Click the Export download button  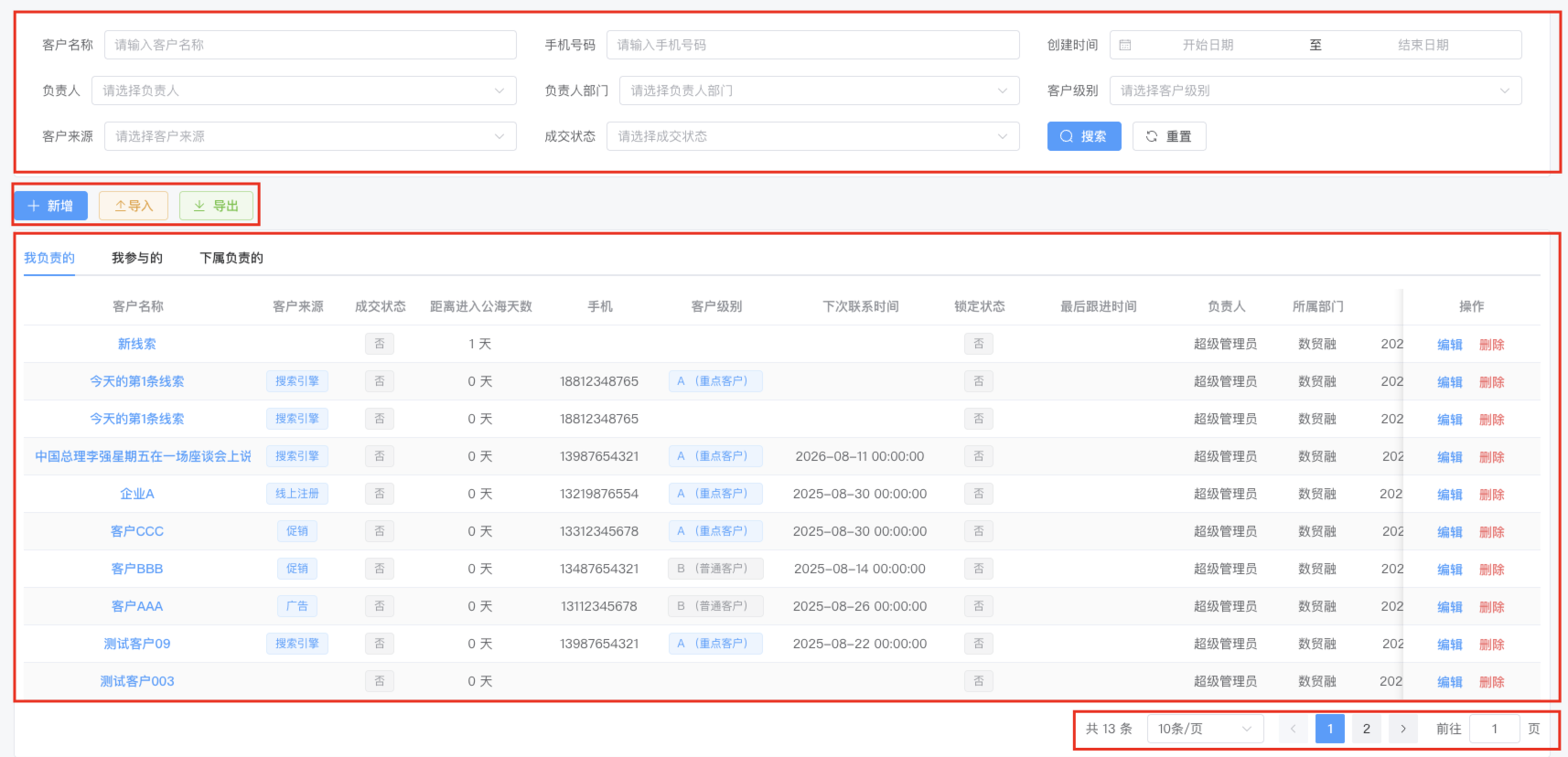point(216,206)
